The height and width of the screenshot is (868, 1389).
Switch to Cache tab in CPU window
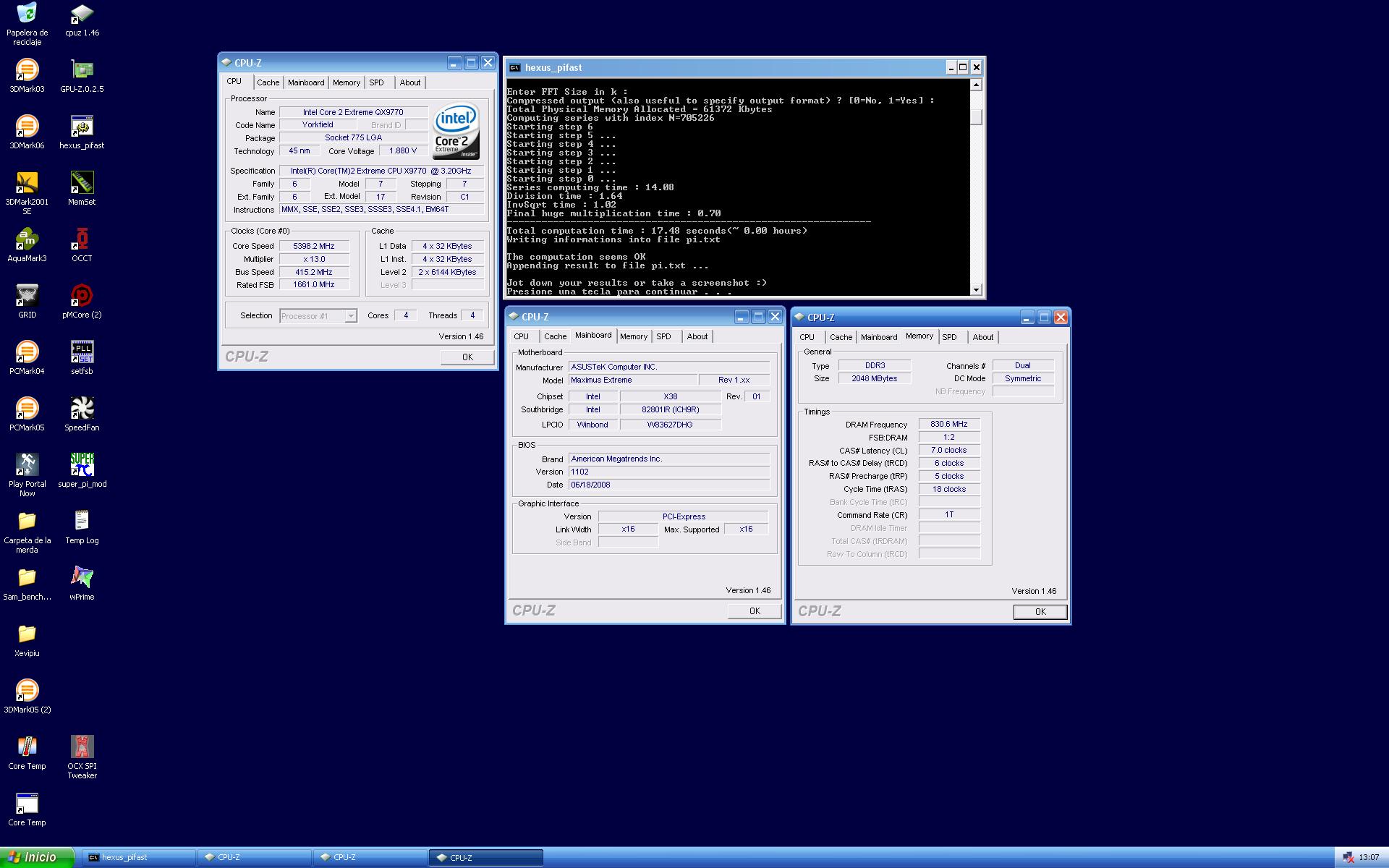tap(268, 82)
